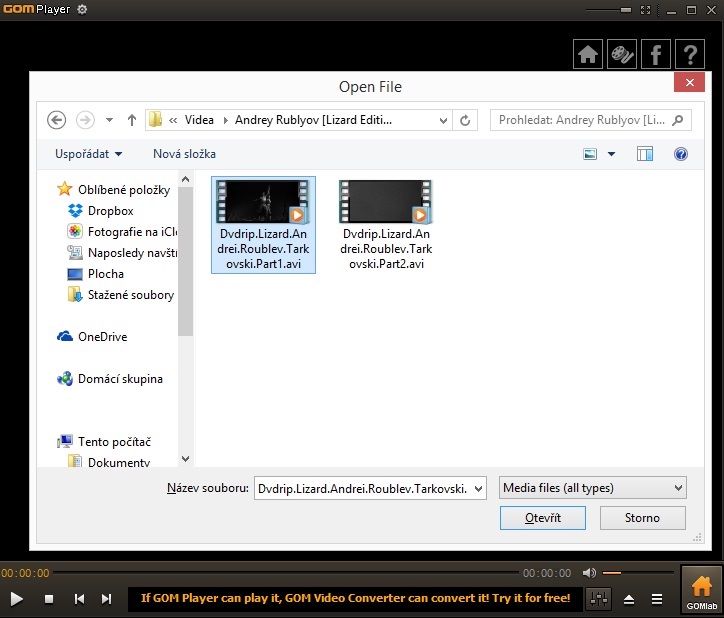The height and width of the screenshot is (618, 724).
Task: Go up one folder level
Action: tap(132, 120)
